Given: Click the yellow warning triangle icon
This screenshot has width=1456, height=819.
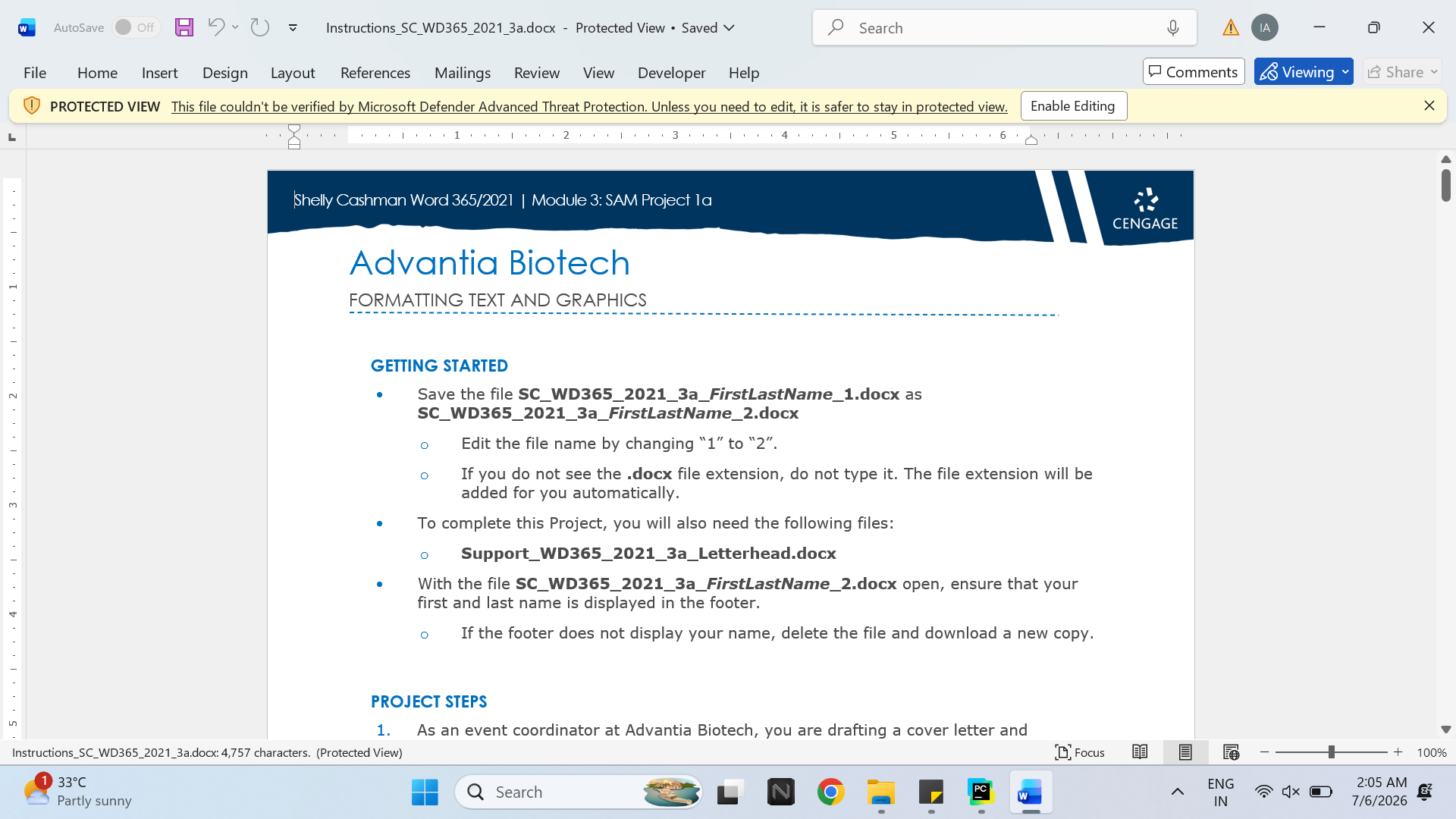Looking at the screenshot, I should pyautogui.click(x=1230, y=28).
